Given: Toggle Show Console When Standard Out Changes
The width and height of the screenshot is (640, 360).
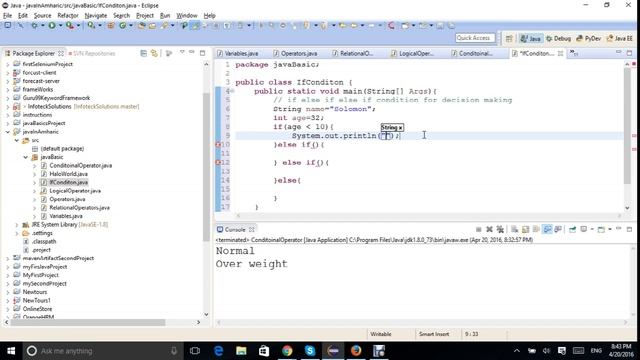Looking at the screenshot, I should pos(547,229).
